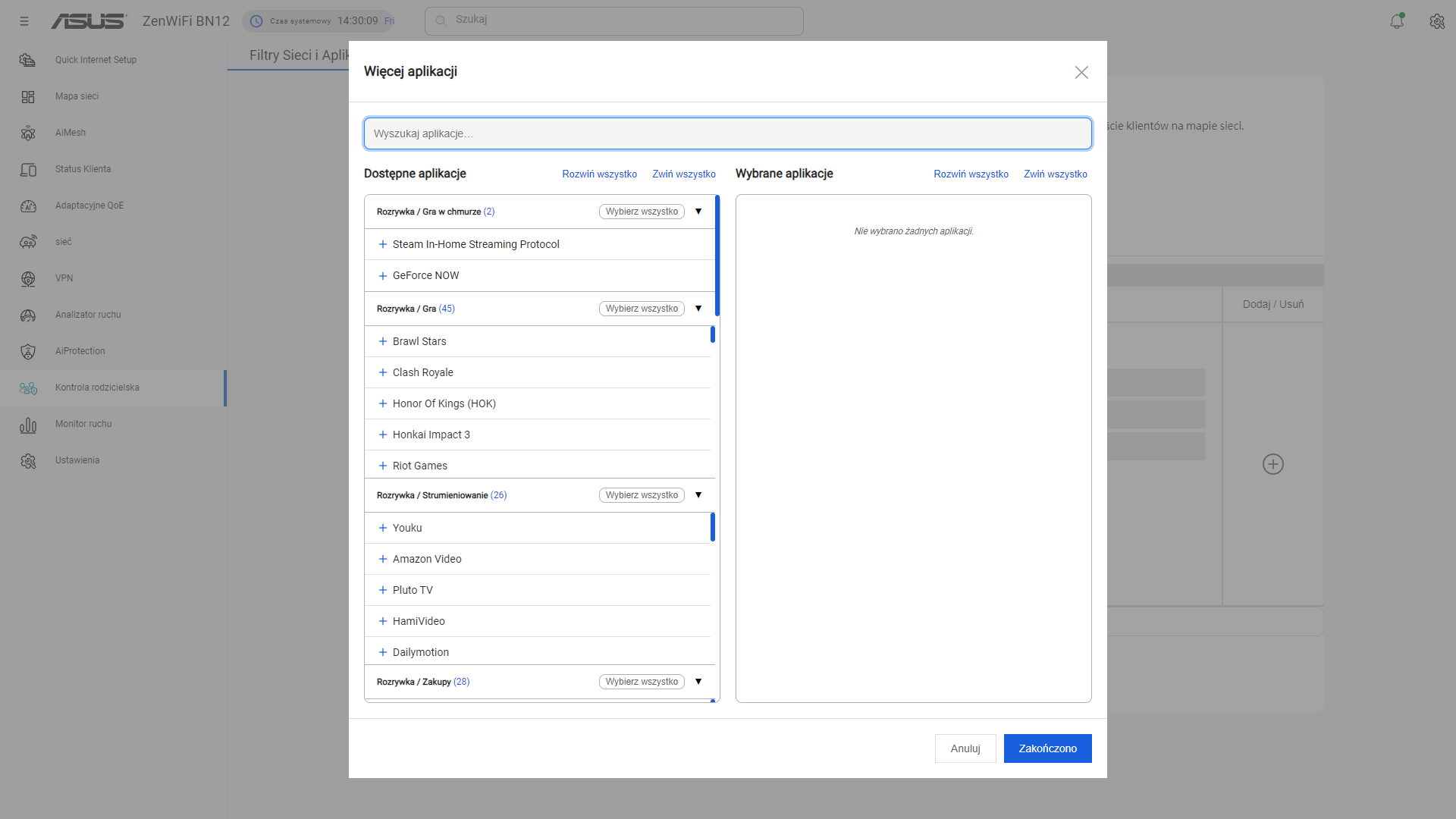Click available apps list scrollbar
Viewport: 1456px width, 819px height.
click(x=717, y=256)
